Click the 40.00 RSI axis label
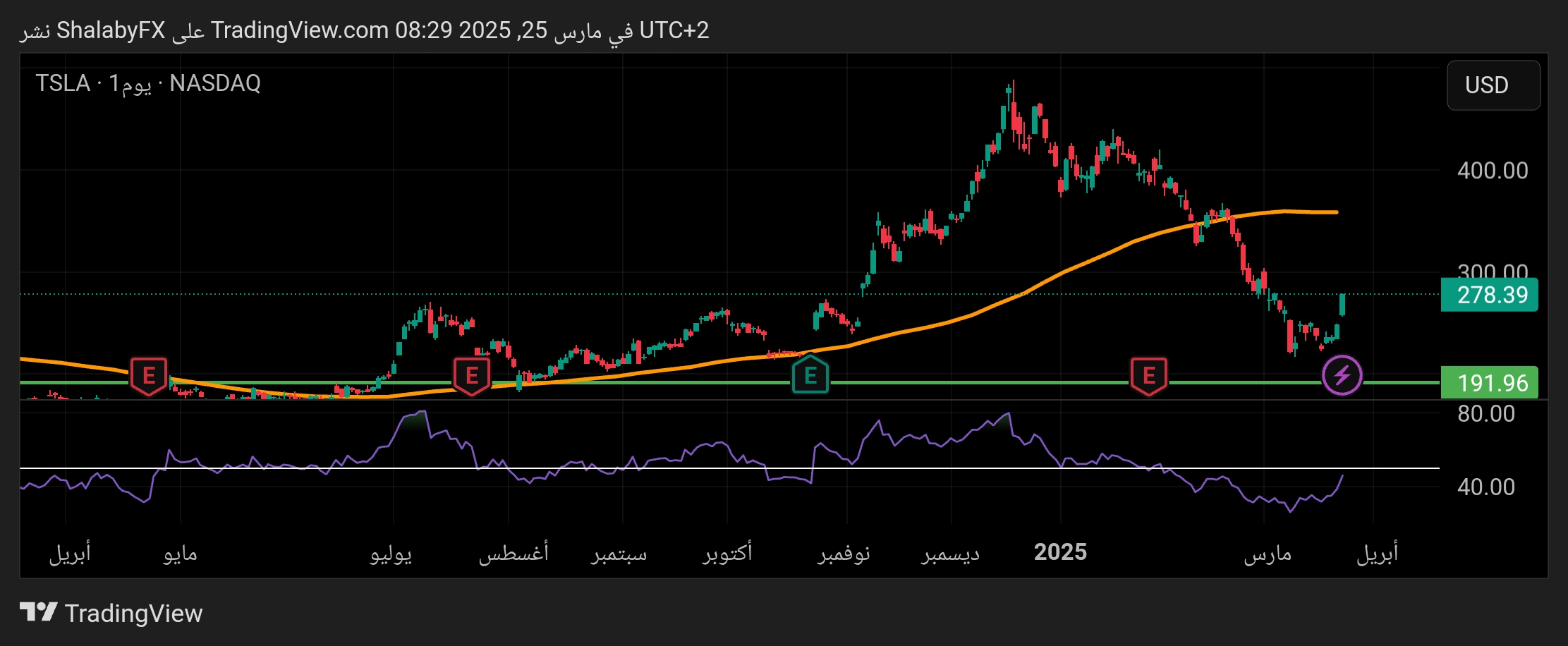1568x646 pixels. coord(1486,487)
